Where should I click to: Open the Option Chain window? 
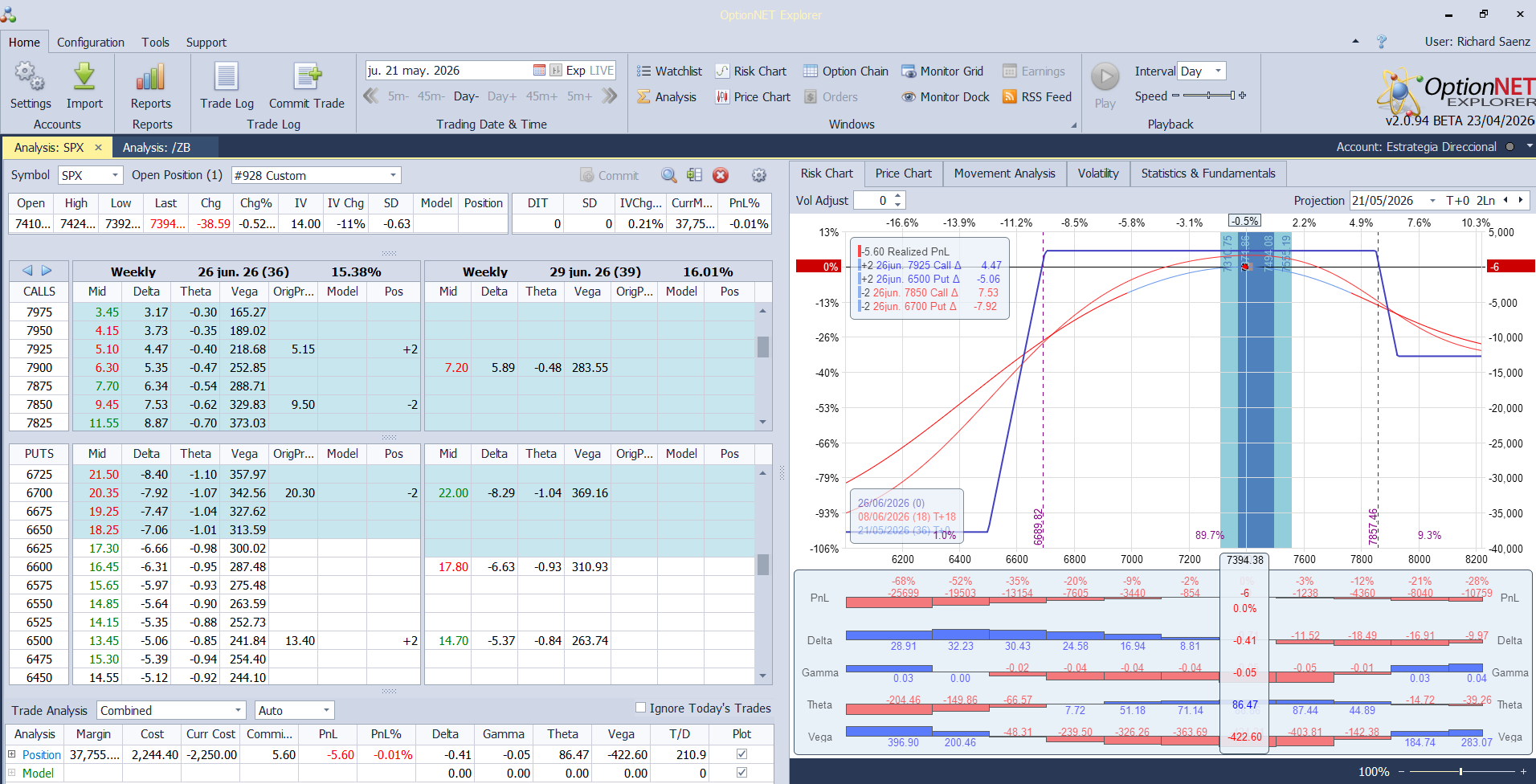pos(846,71)
